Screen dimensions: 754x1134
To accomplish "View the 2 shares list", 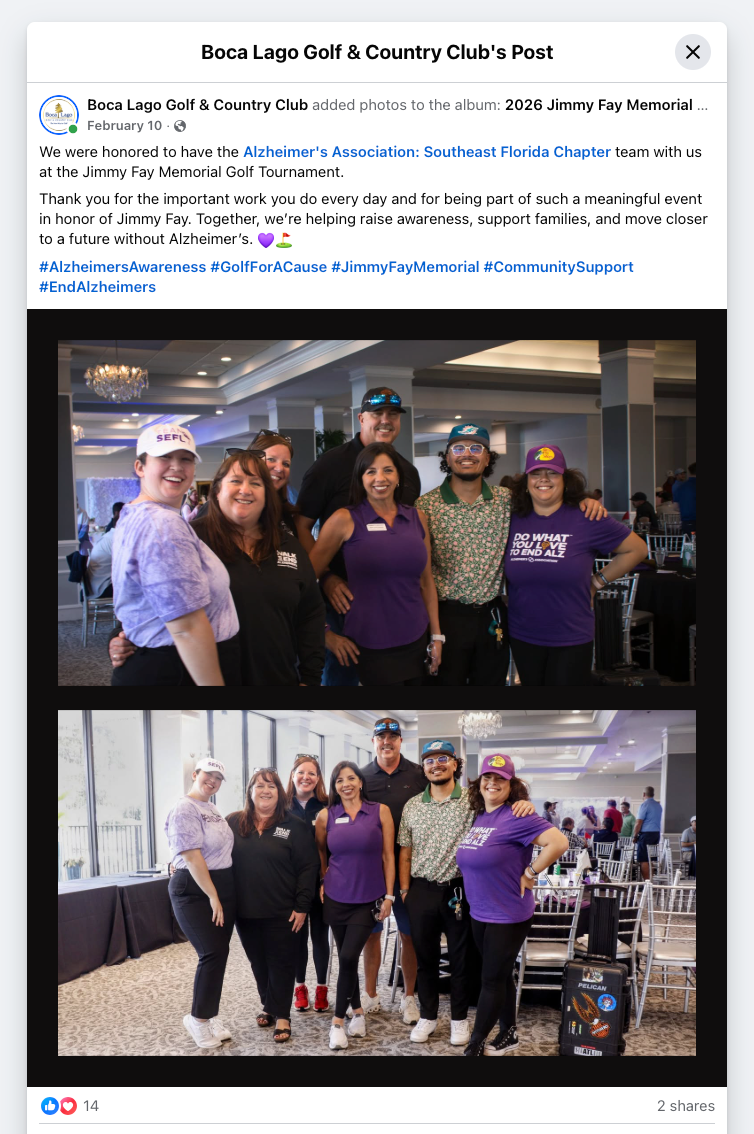I will point(685,1106).
